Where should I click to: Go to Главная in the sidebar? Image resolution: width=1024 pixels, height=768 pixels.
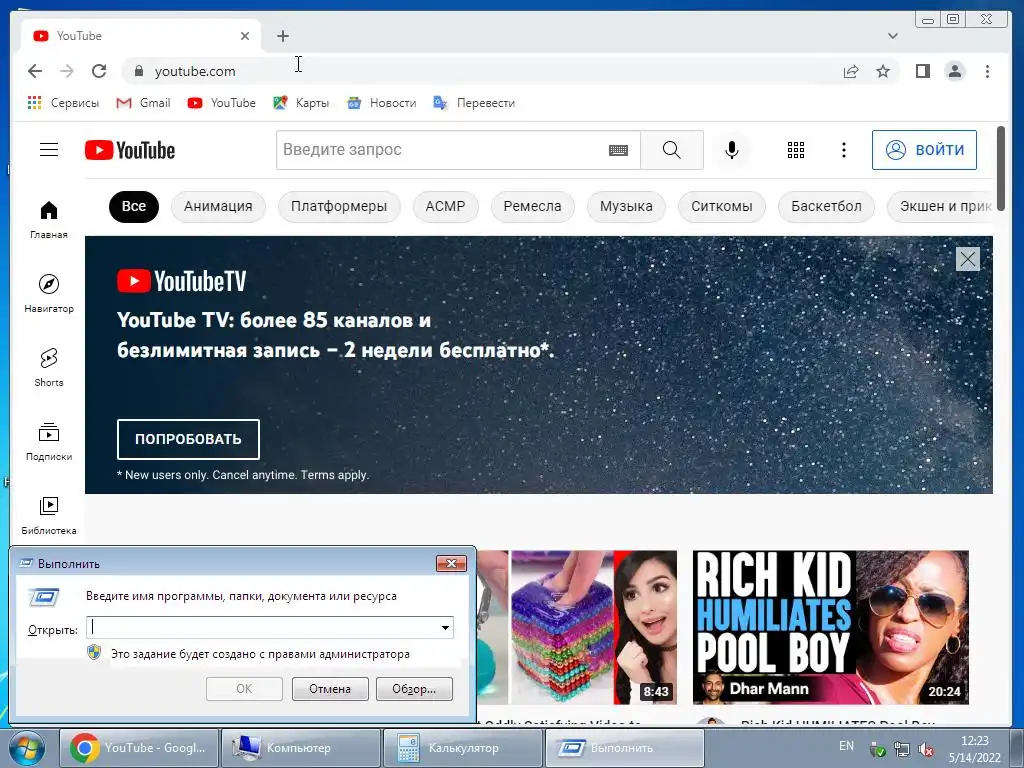click(49, 220)
